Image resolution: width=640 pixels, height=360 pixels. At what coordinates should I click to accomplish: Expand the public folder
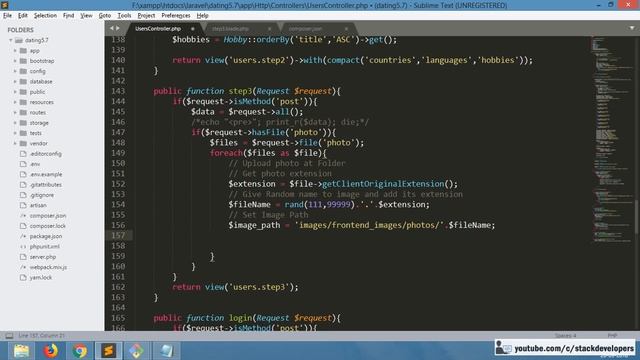tap(15, 92)
